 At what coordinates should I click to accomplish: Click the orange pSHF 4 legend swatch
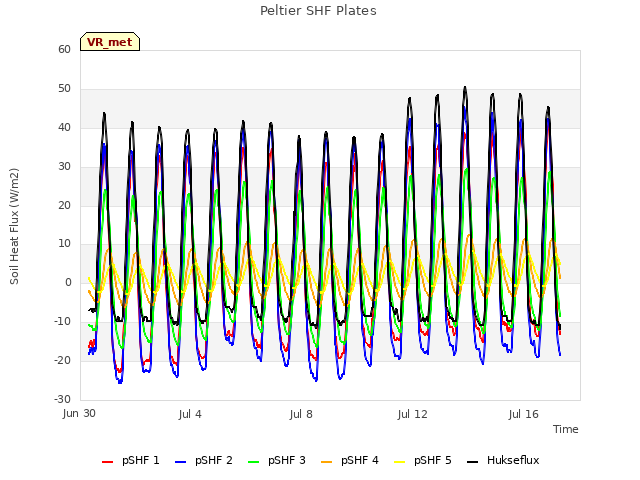point(327,462)
